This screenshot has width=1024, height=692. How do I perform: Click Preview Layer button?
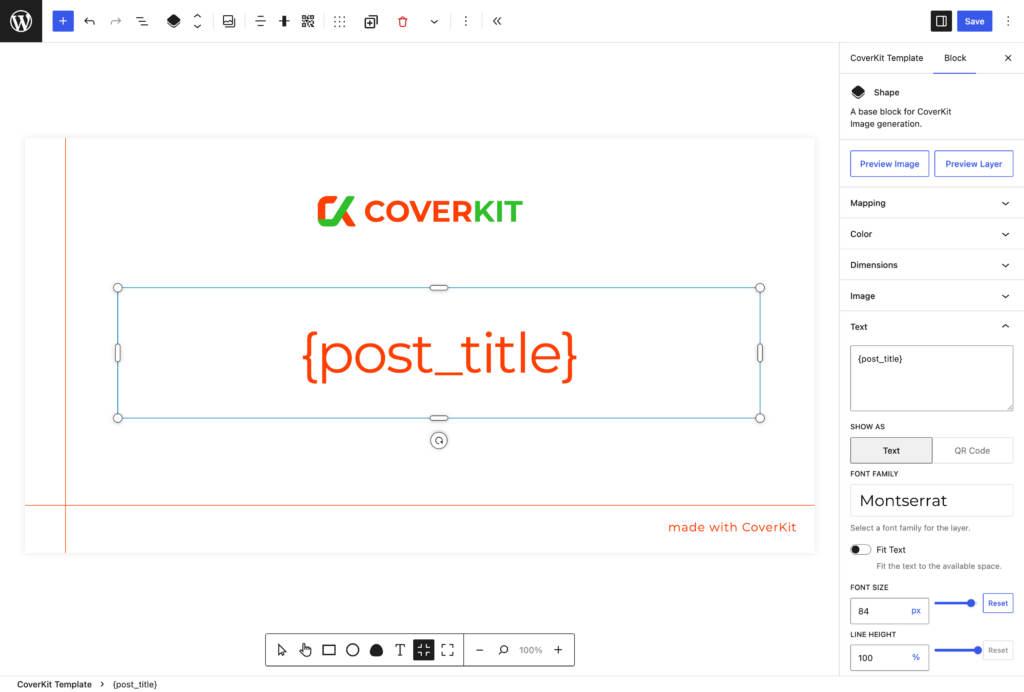pyautogui.click(x=973, y=164)
